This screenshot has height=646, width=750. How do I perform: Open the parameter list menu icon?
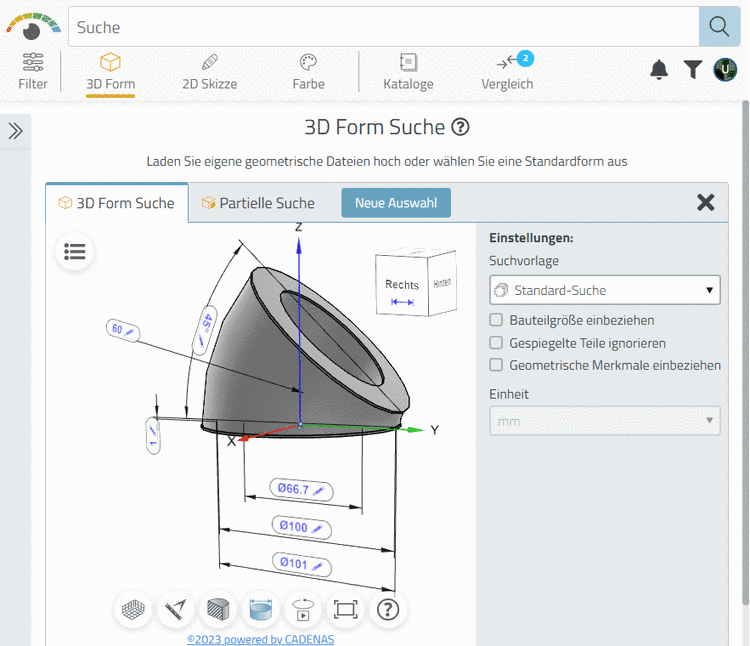(75, 252)
